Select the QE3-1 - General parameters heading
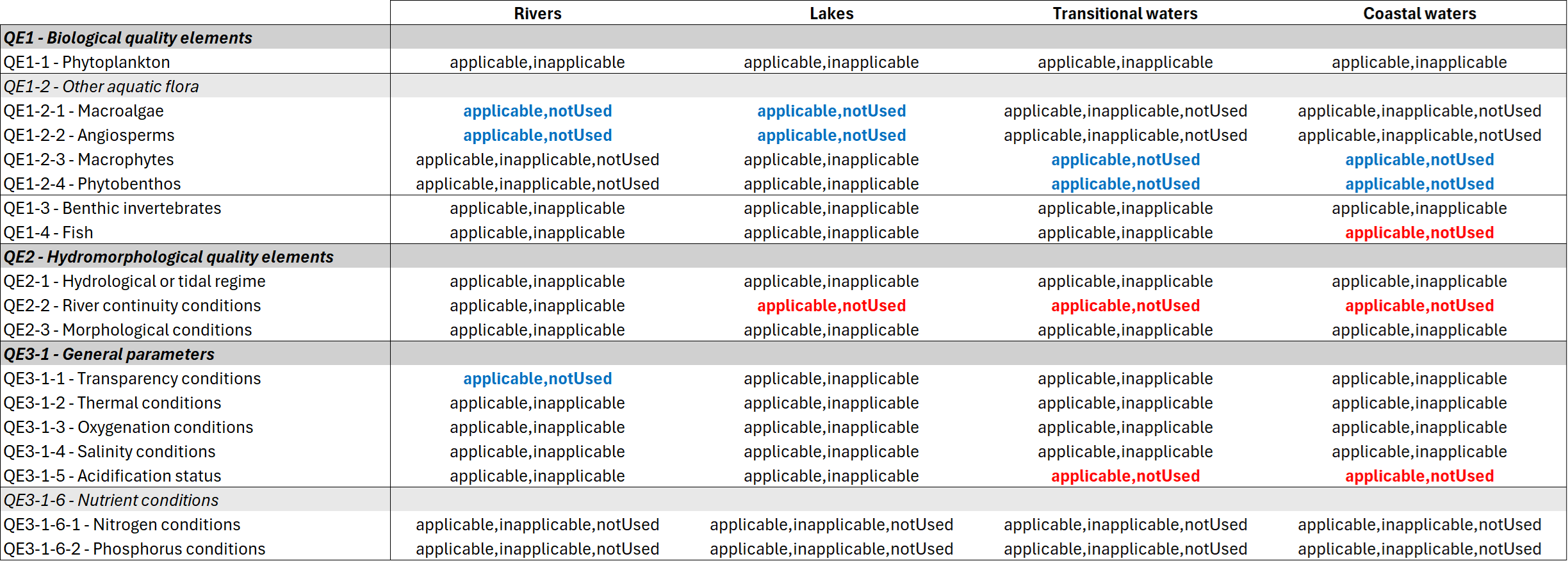 (x=109, y=354)
